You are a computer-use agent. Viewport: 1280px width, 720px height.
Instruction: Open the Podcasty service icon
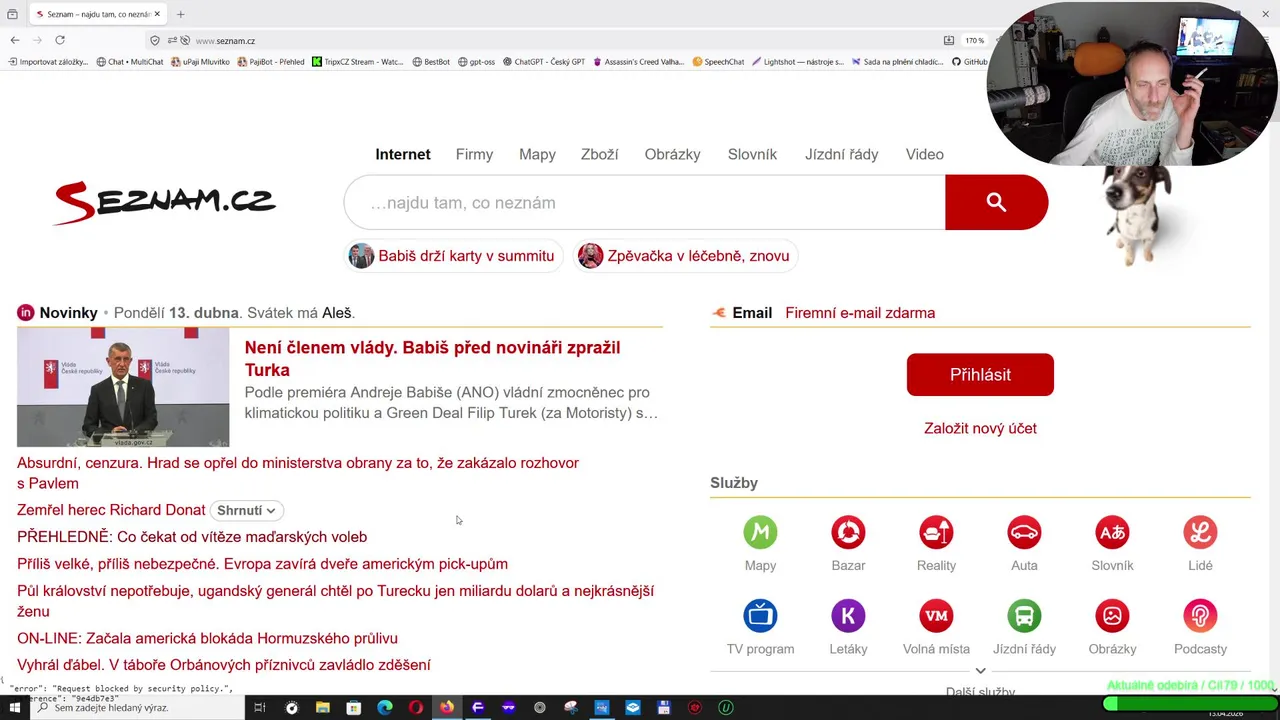click(x=1200, y=616)
